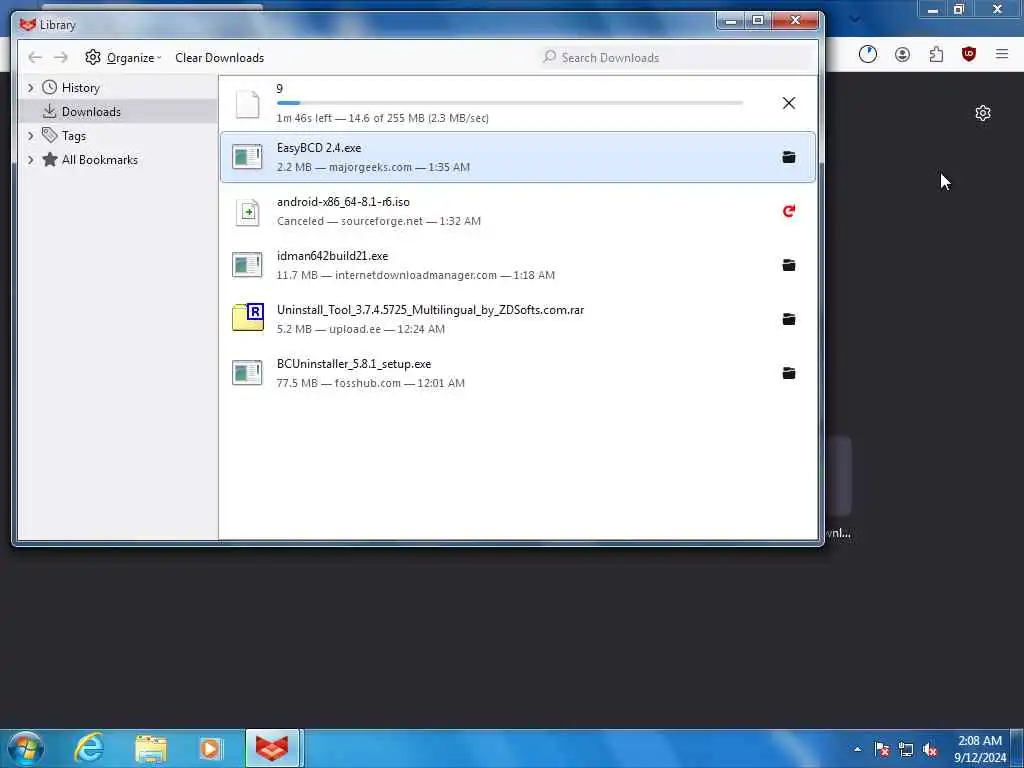Viewport: 1024px width, 768px height.
Task: Open Windows Media Player from taskbar
Action: pos(210,748)
